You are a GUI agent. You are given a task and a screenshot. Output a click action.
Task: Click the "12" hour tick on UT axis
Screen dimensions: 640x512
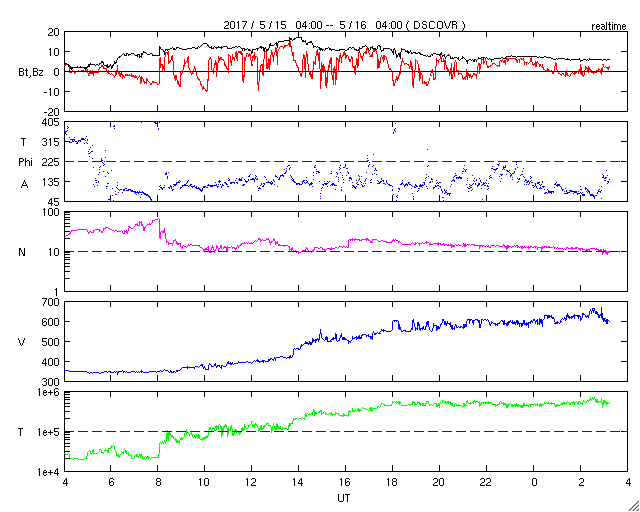pyautogui.click(x=251, y=482)
